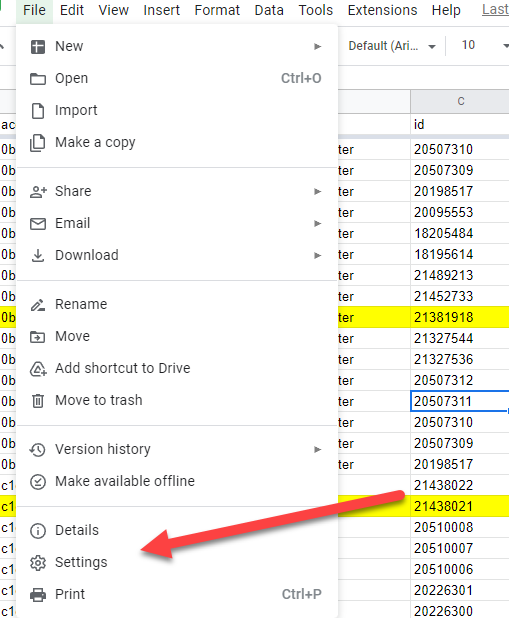Click the Make a copy icon
Viewport: 509px width, 618px height.
pyautogui.click(x=38, y=143)
